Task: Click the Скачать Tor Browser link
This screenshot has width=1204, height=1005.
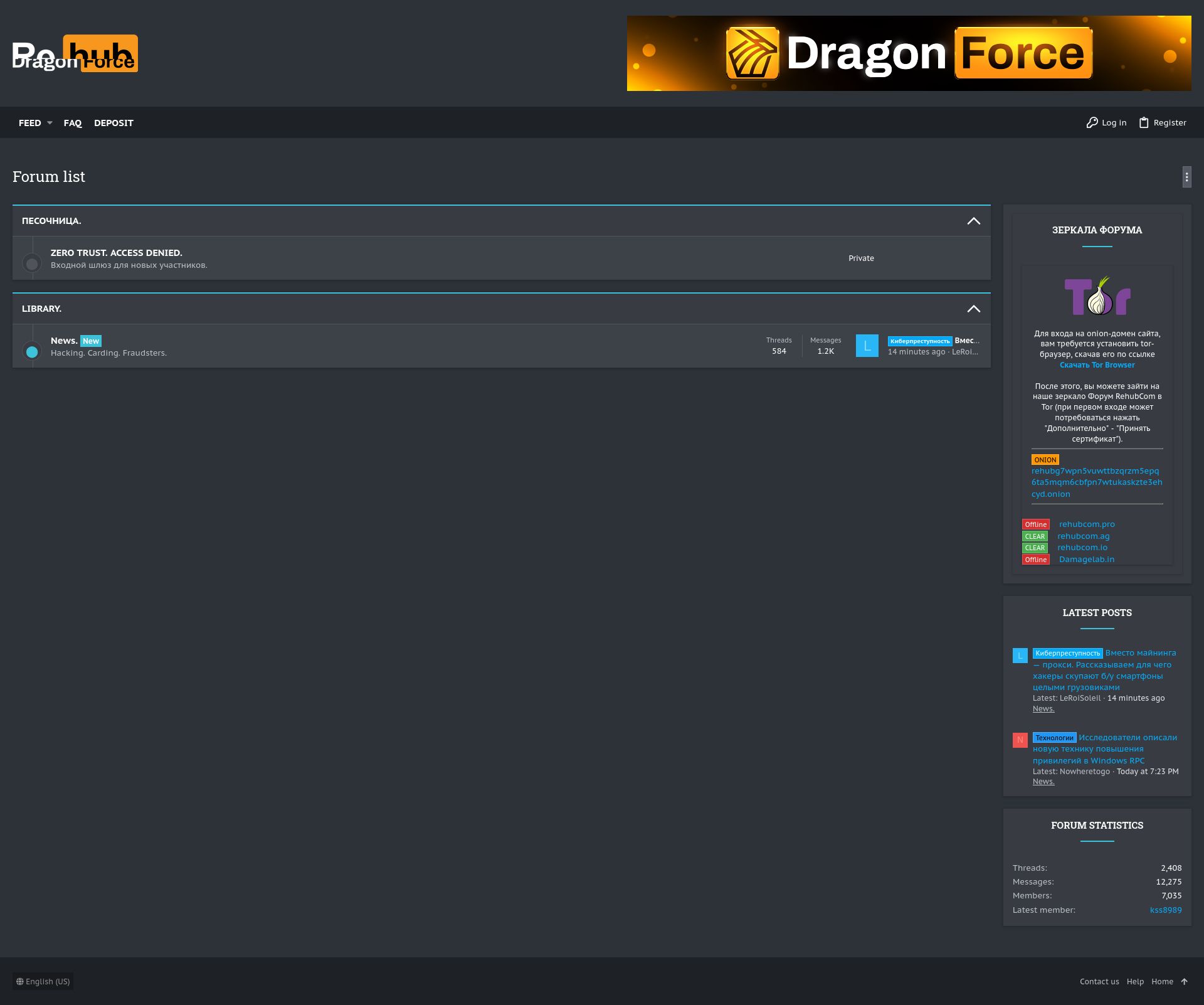Action: click(x=1097, y=365)
